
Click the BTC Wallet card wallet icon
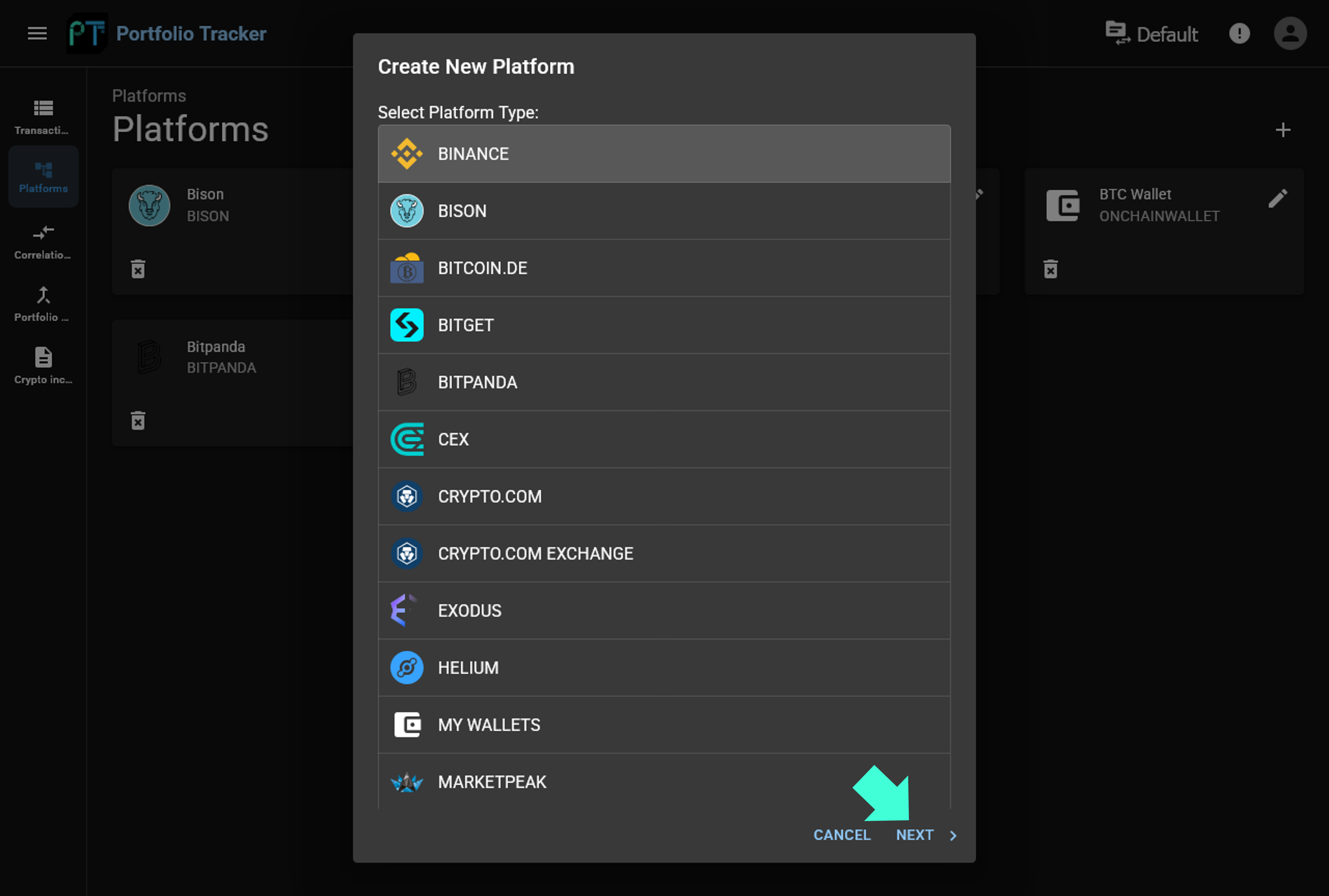1062,205
